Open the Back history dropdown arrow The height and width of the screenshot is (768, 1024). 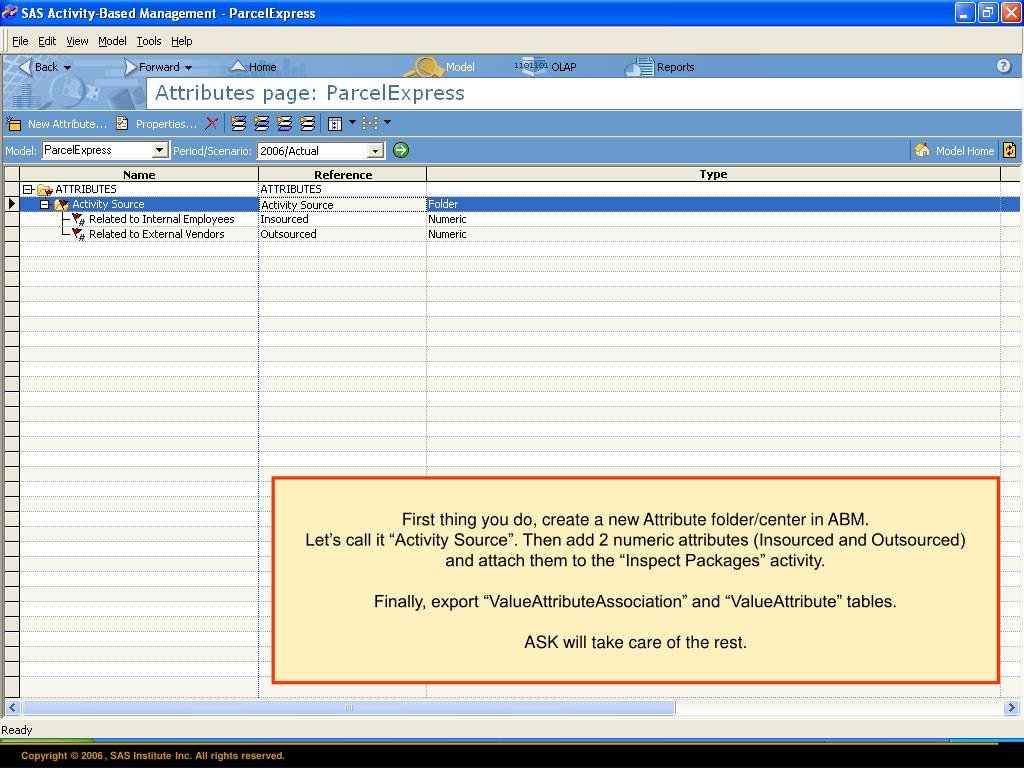coord(67,67)
